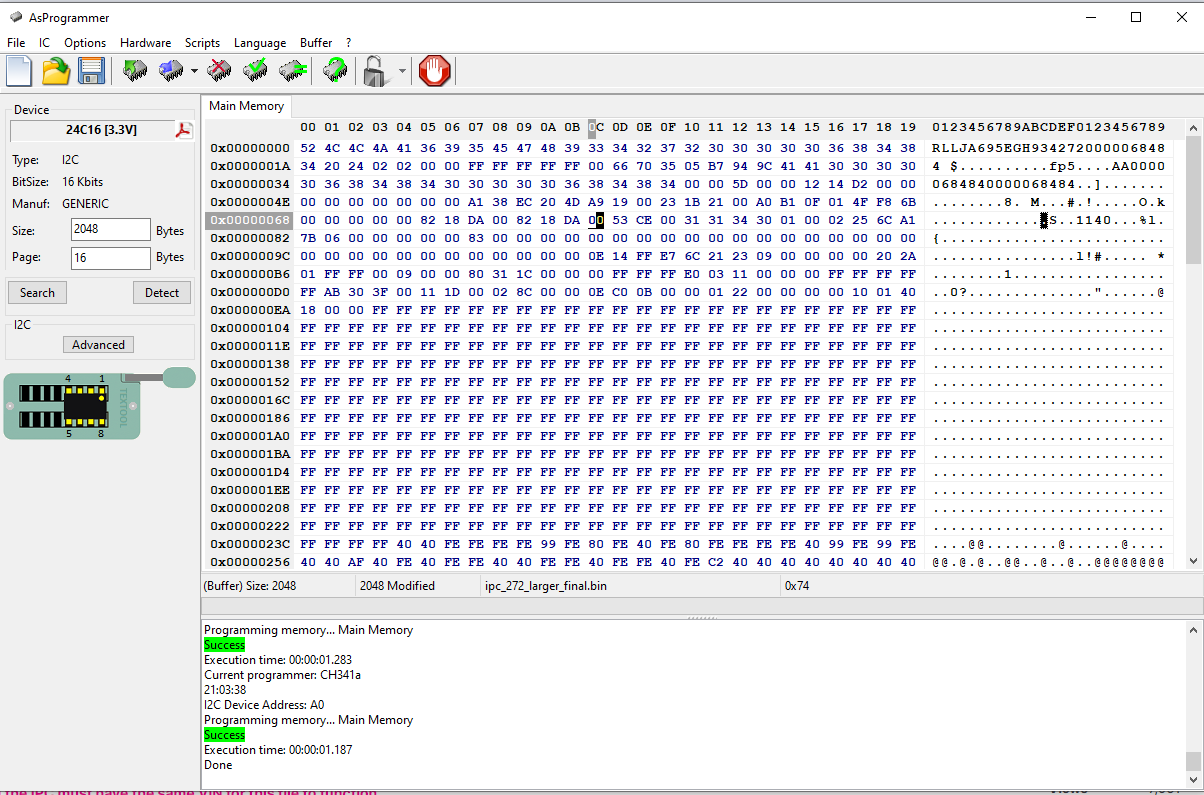
Task: Click the 16 Kbits BitSize value
Action: point(83,182)
